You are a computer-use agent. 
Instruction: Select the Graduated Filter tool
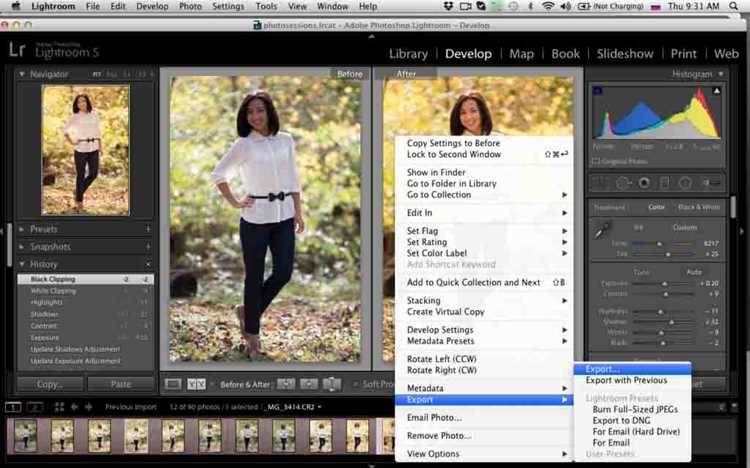tap(665, 183)
